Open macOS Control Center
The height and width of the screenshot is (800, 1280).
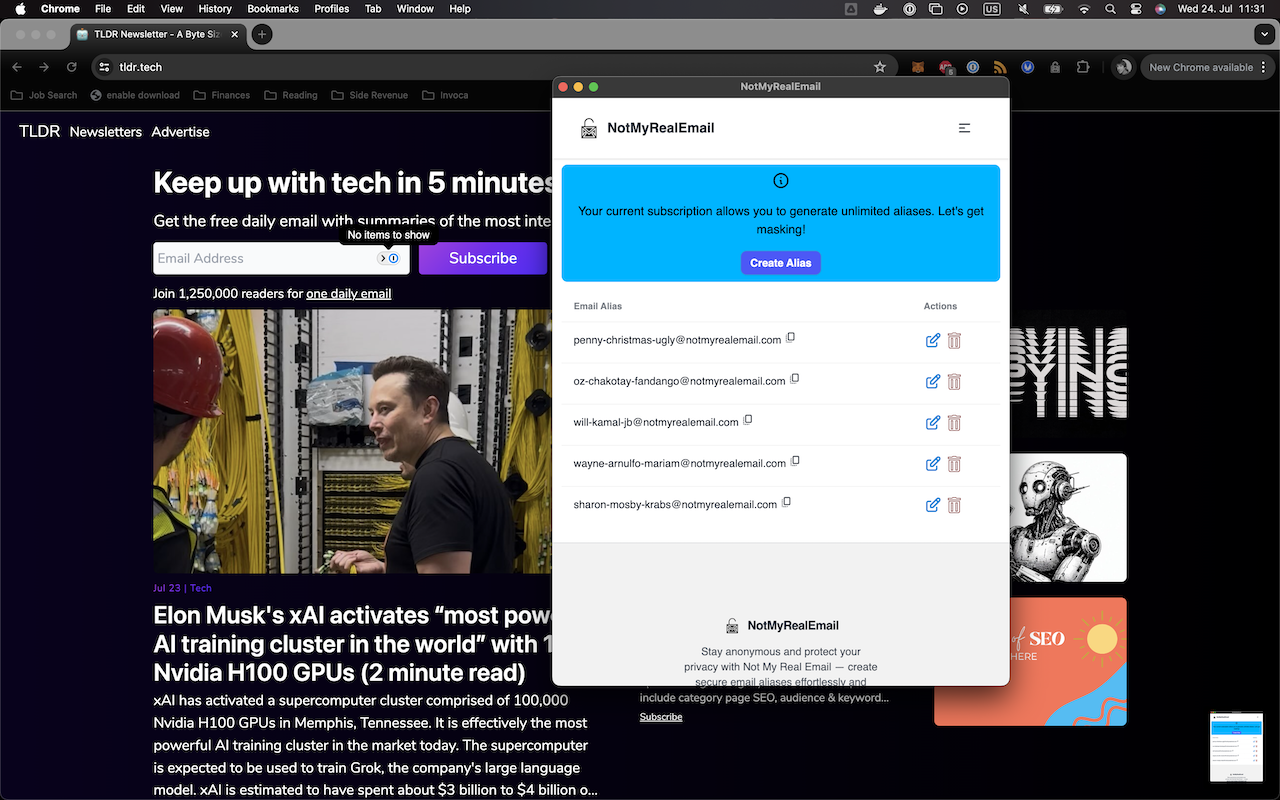click(x=1137, y=9)
